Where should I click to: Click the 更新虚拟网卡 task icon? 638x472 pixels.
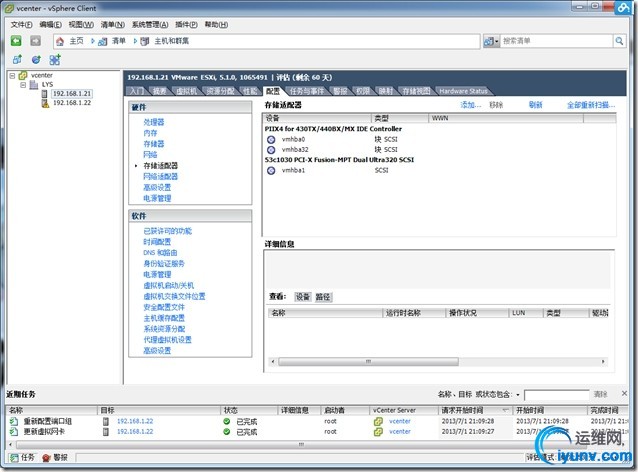point(14,431)
